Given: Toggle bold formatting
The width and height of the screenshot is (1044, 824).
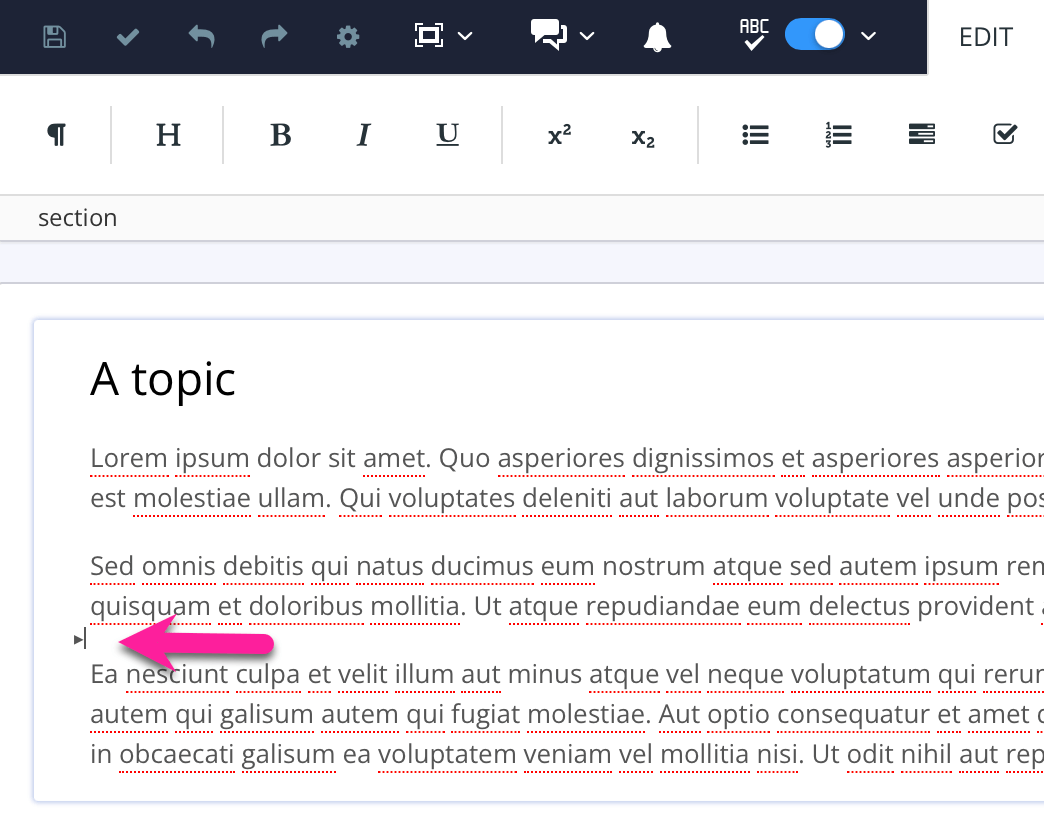Looking at the screenshot, I should point(281,135).
